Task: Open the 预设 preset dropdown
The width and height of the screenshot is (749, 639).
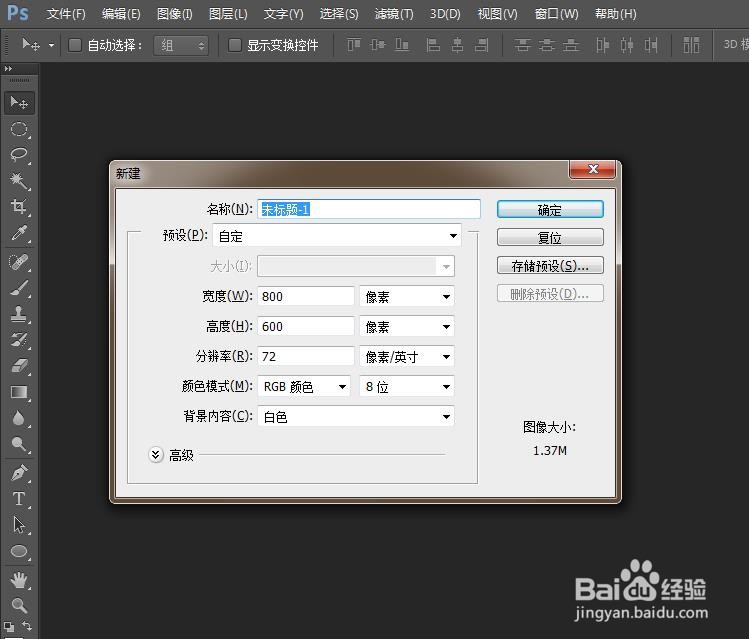Action: (x=337, y=235)
